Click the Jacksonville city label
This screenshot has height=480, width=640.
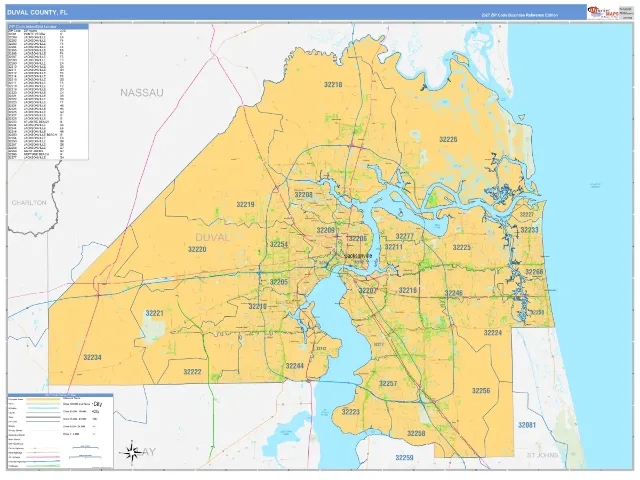pyautogui.click(x=358, y=256)
